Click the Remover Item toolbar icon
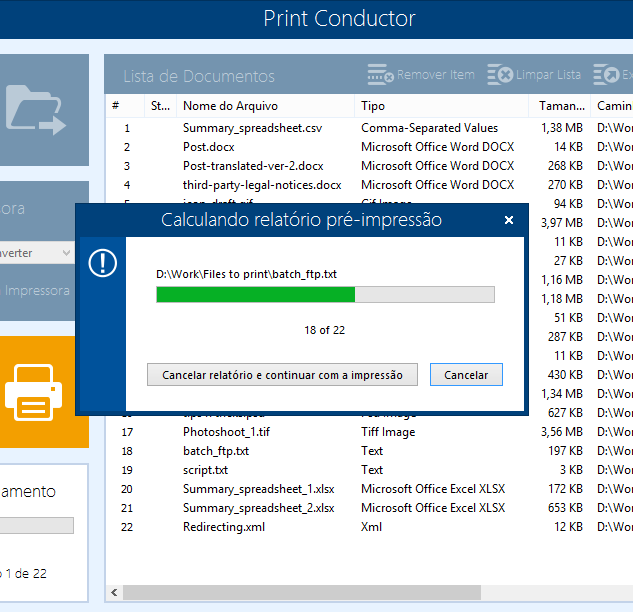633x612 pixels. point(380,75)
